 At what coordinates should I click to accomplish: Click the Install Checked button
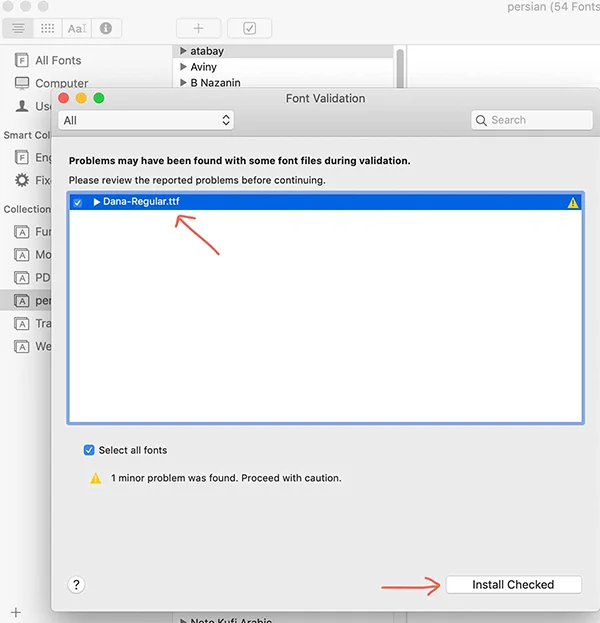point(513,585)
